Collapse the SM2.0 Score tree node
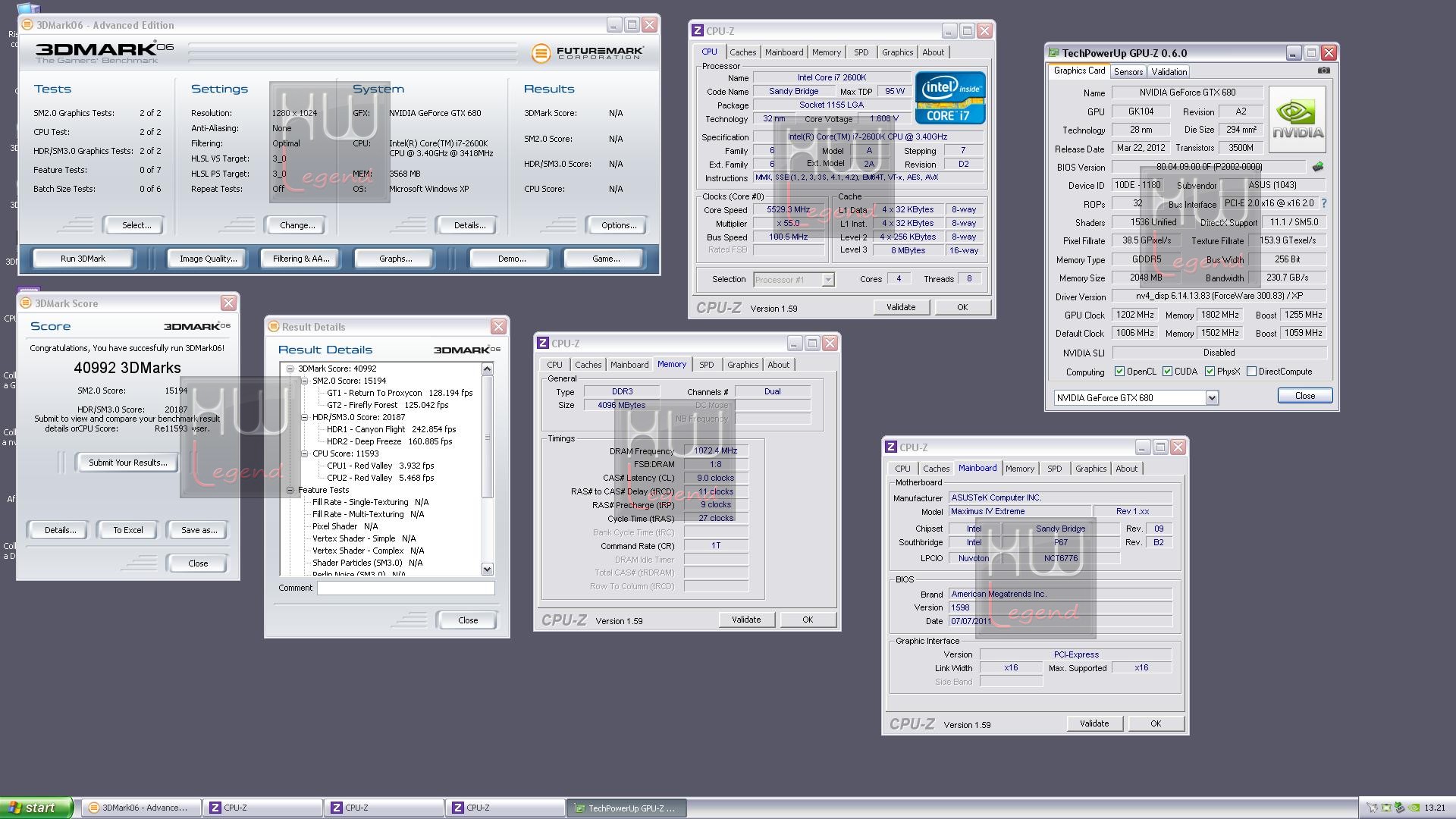Viewport: 1456px width, 819px height. pyautogui.click(x=304, y=381)
